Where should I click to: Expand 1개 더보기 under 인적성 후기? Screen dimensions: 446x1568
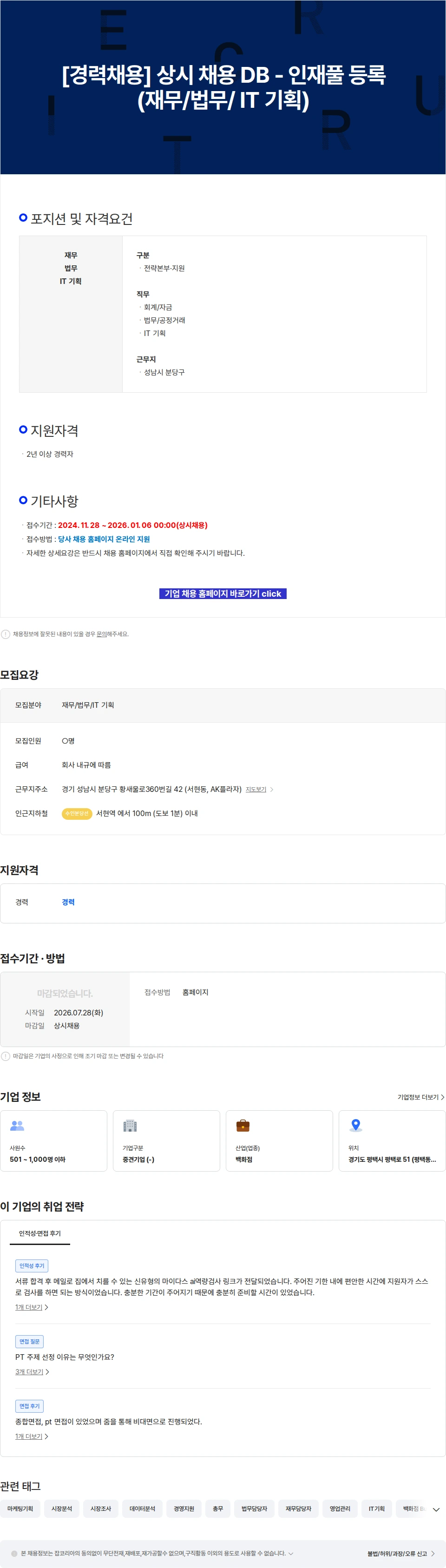pos(32,1307)
